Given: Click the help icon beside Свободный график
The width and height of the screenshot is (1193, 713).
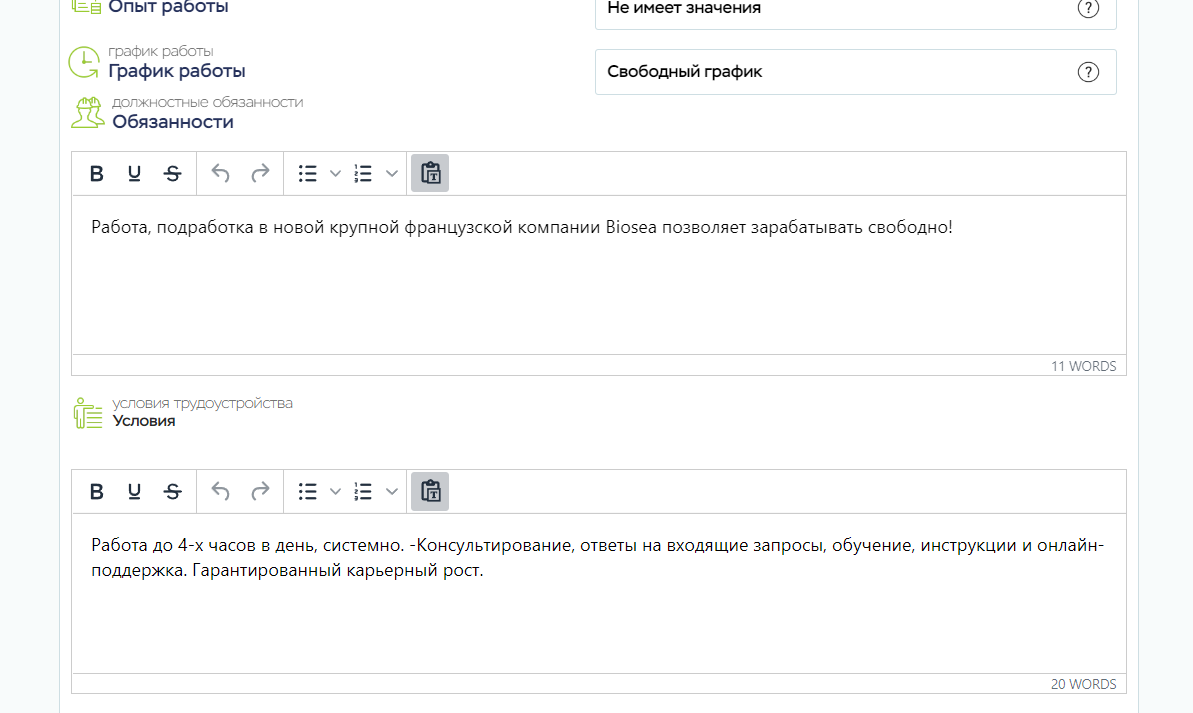Looking at the screenshot, I should [x=1088, y=72].
